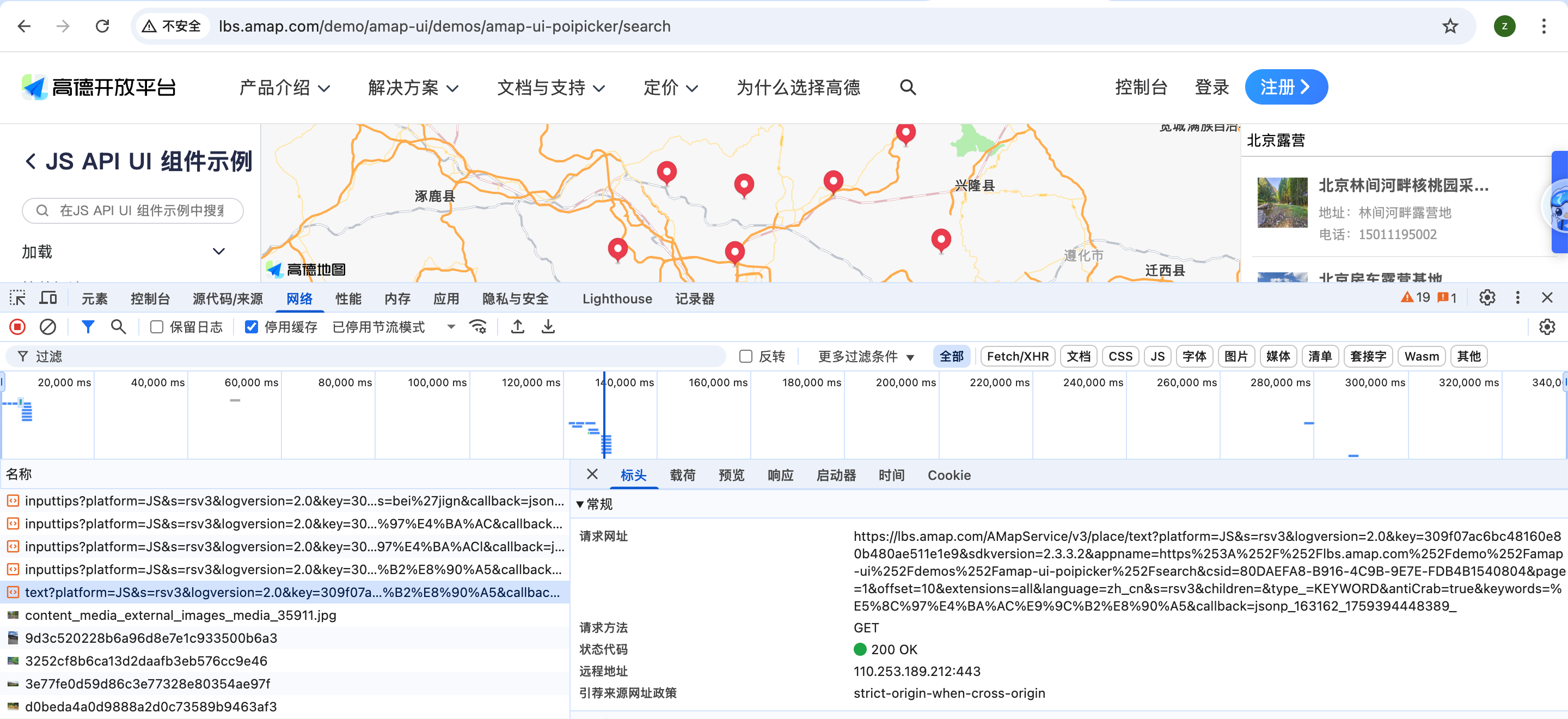Click the export HAR download icon
This screenshot has width=1568, height=719.
[548, 327]
